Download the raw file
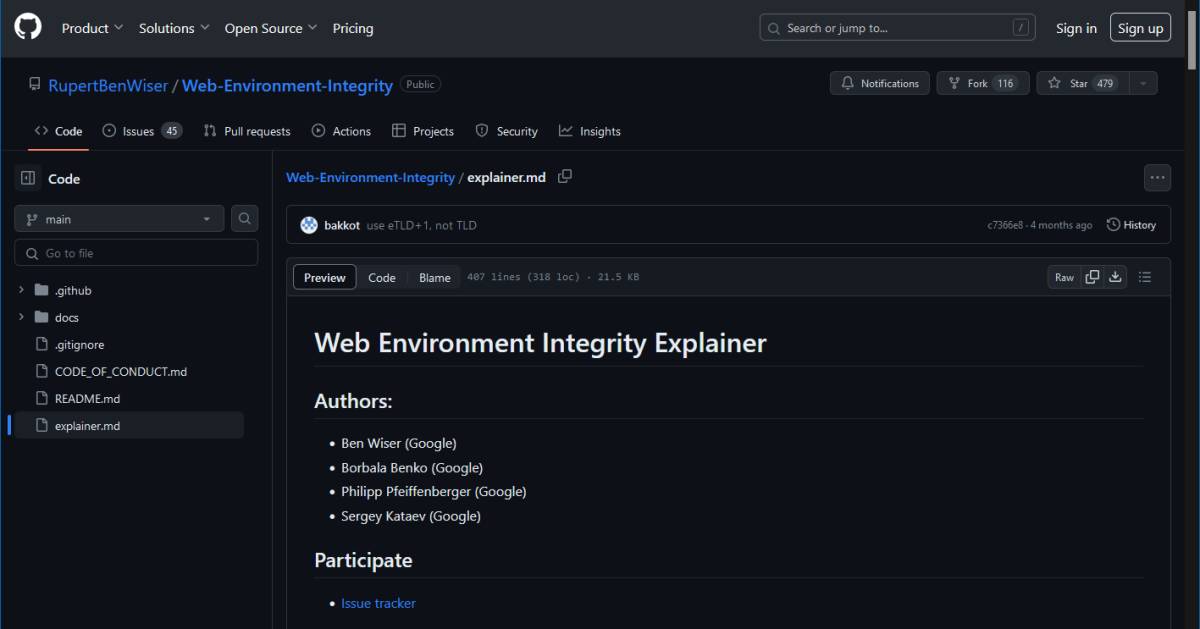Viewport: 1200px width, 629px height. 1115,277
